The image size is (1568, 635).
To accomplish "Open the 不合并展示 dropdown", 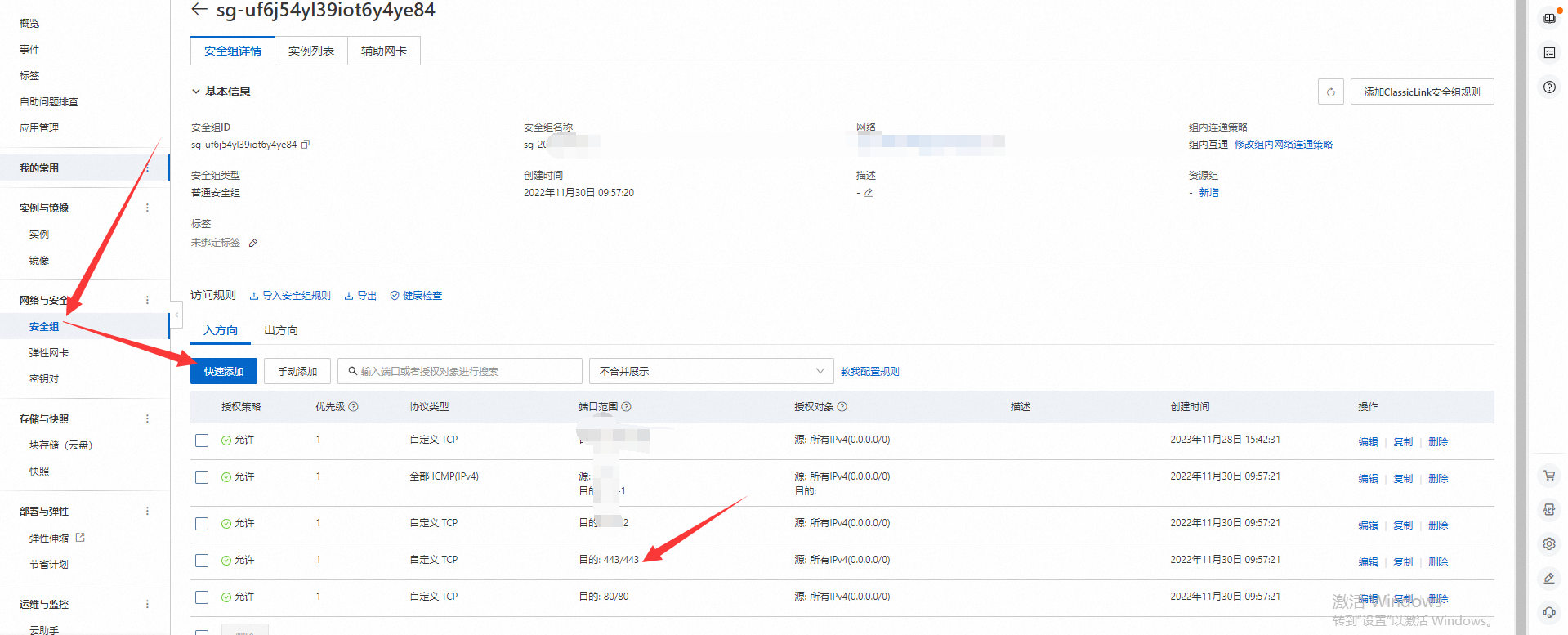I will pos(711,371).
